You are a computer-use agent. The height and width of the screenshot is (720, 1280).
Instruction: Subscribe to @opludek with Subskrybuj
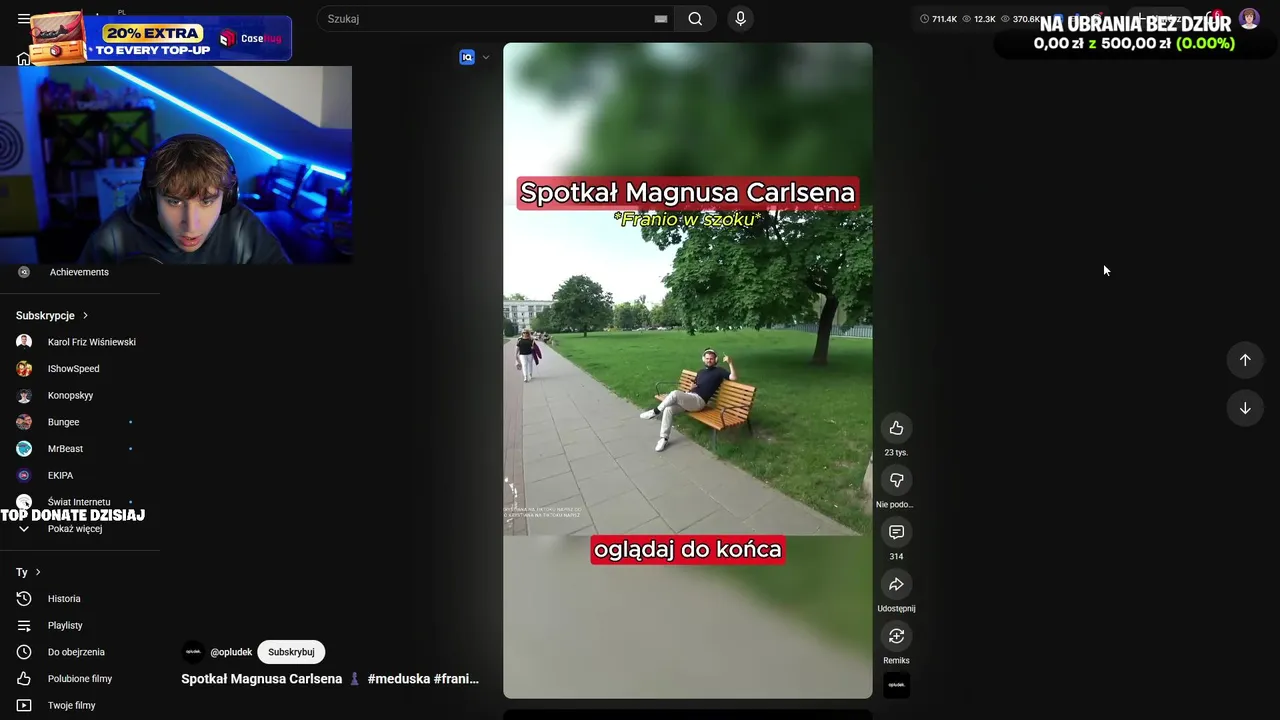(291, 652)
